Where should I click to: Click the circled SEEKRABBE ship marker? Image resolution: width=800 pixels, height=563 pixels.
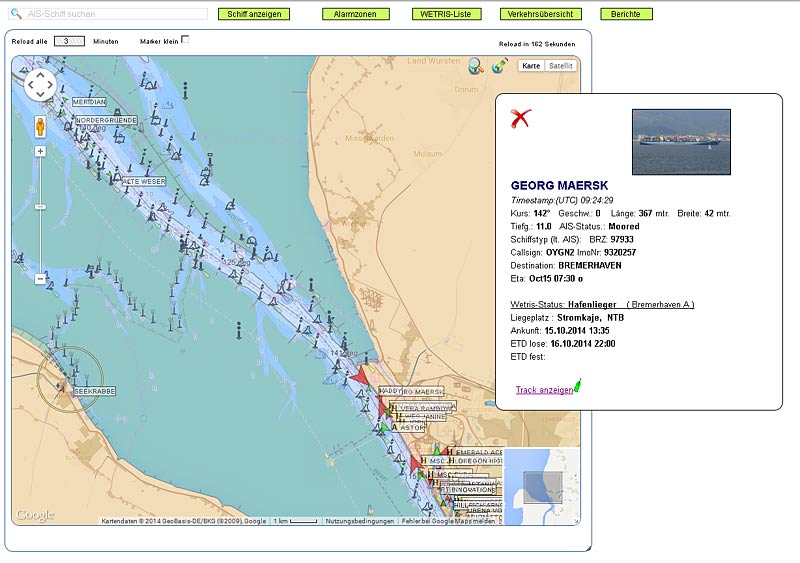[x=62, y=388]
